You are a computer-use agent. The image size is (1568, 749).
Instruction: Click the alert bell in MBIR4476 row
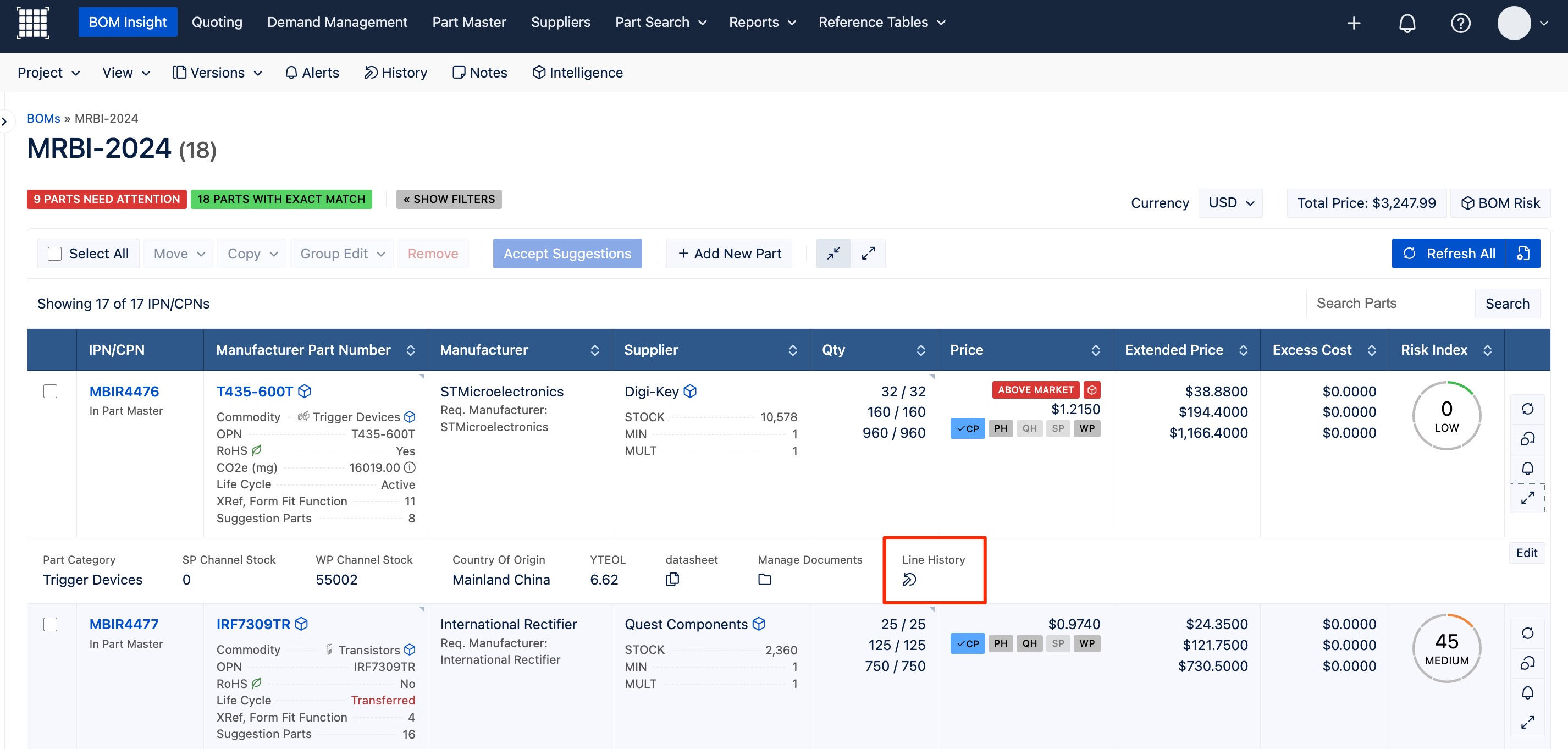tap(1527, 469)
